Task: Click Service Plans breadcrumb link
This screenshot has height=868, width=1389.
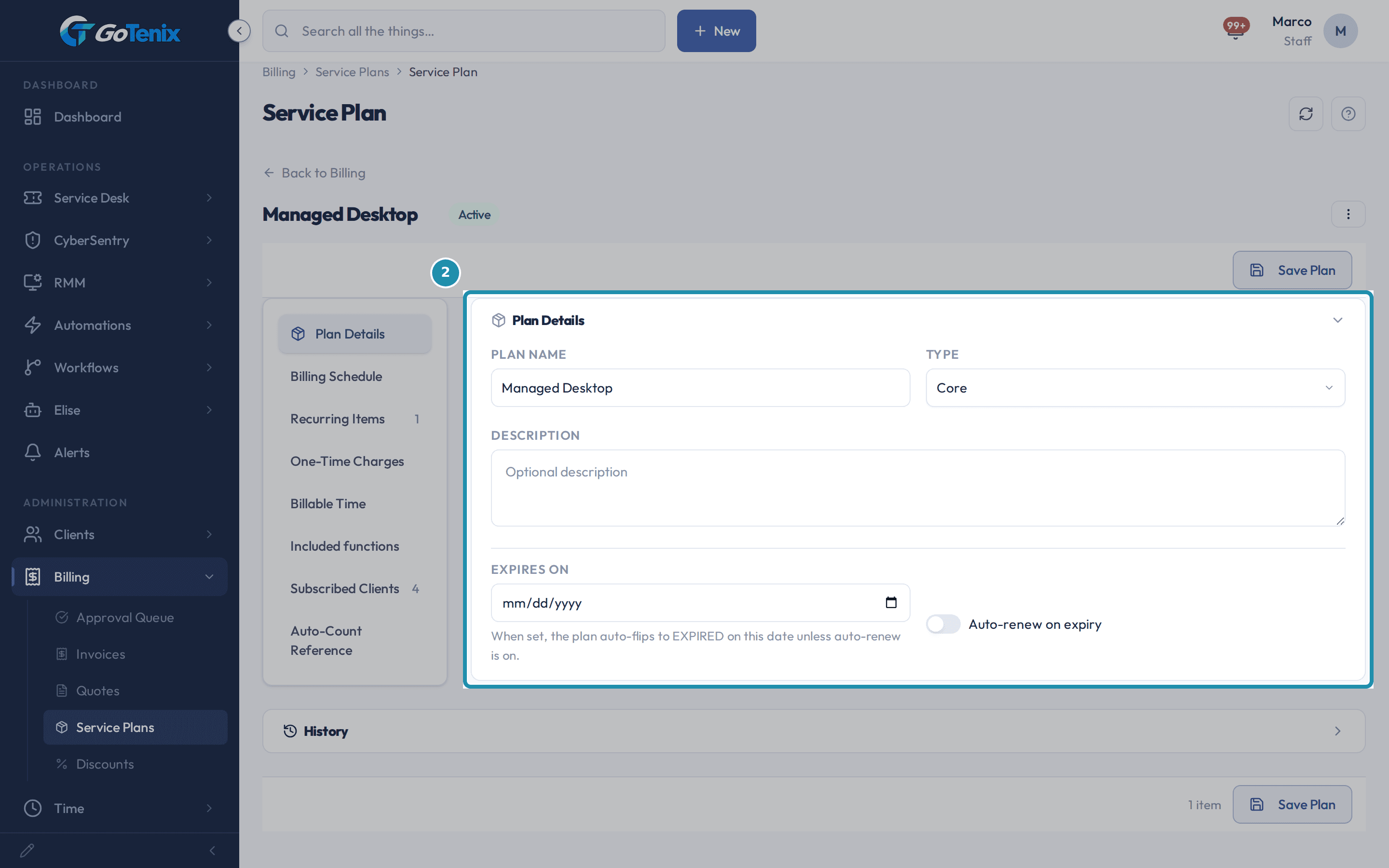Action: pos(352,72)
